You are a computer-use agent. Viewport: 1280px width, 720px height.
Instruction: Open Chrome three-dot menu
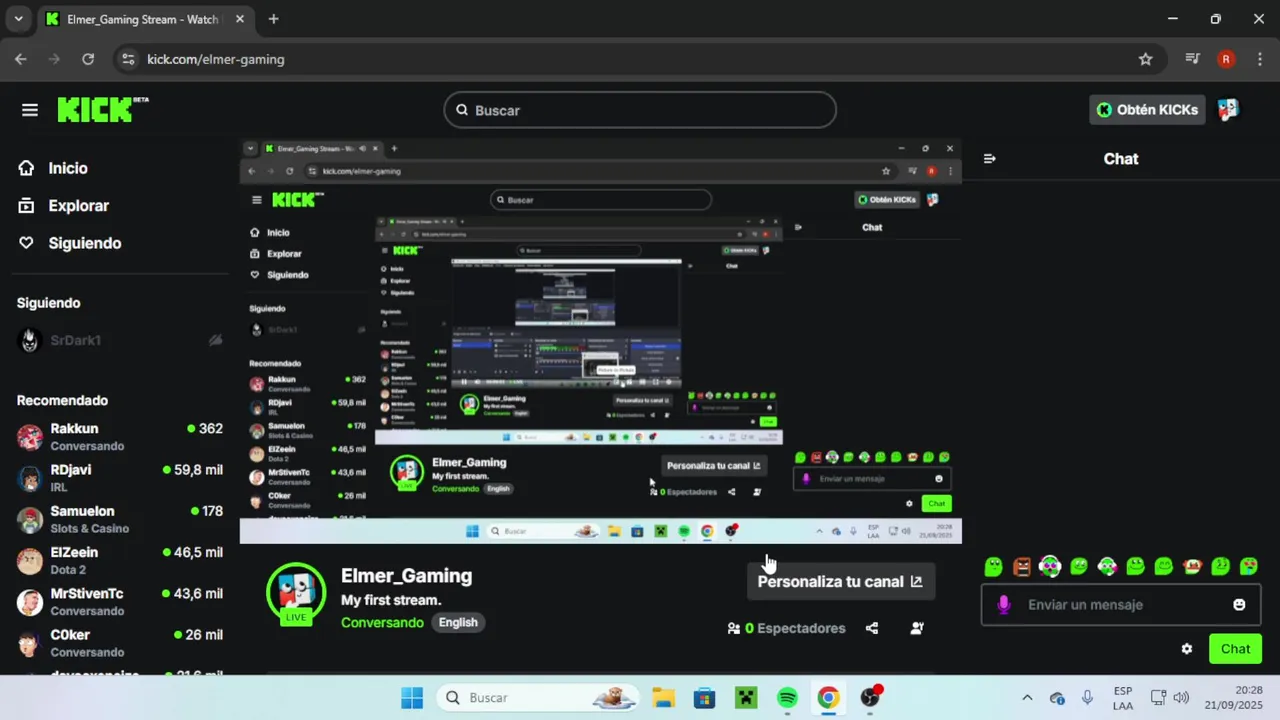tap(1258, 59)
